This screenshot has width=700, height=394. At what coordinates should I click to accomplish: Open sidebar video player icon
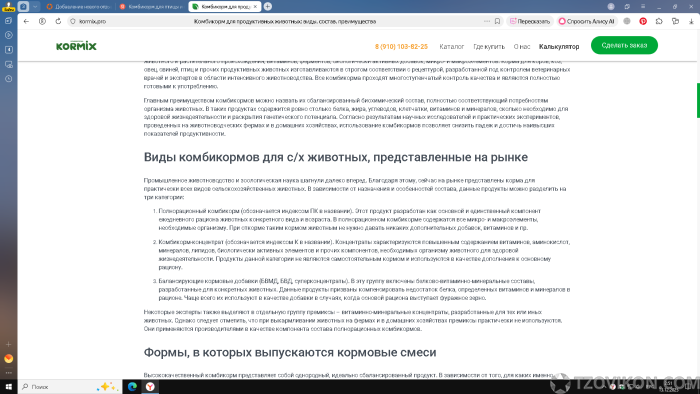coord(8,35)
